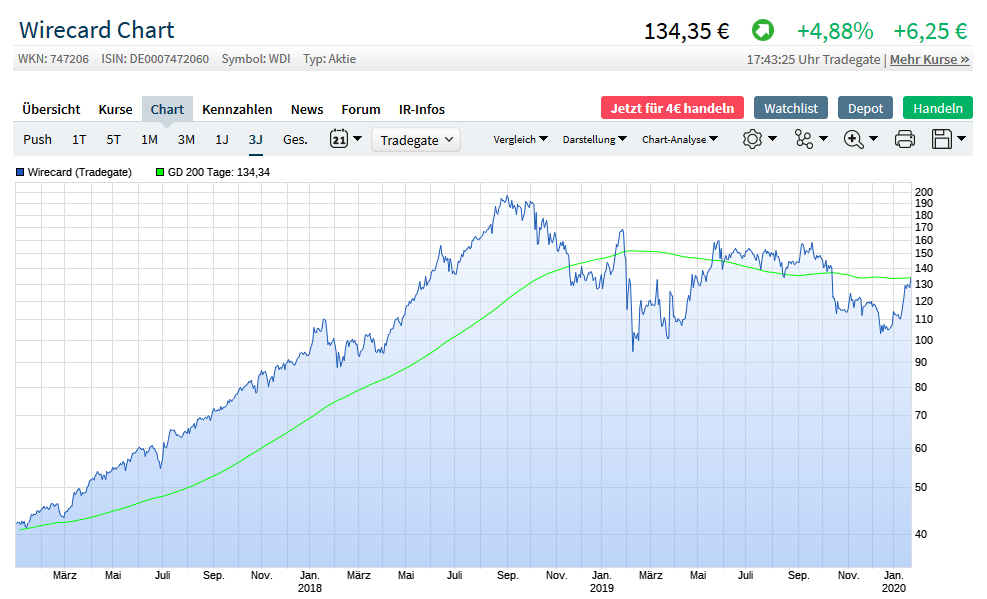Switch chart period to 1T
The image size is (987, 599).
(x=79, y=139)
